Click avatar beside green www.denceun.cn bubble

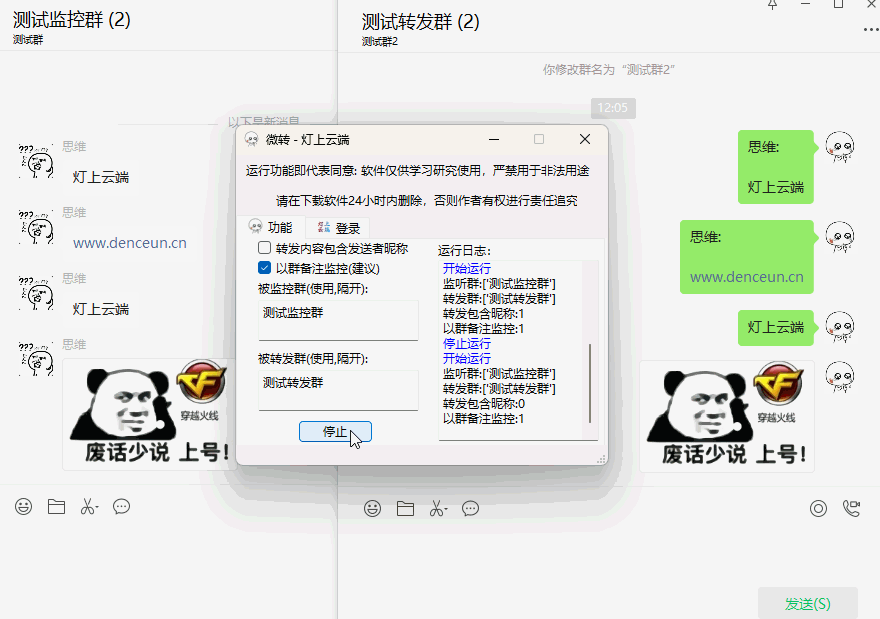click(840, 237)
